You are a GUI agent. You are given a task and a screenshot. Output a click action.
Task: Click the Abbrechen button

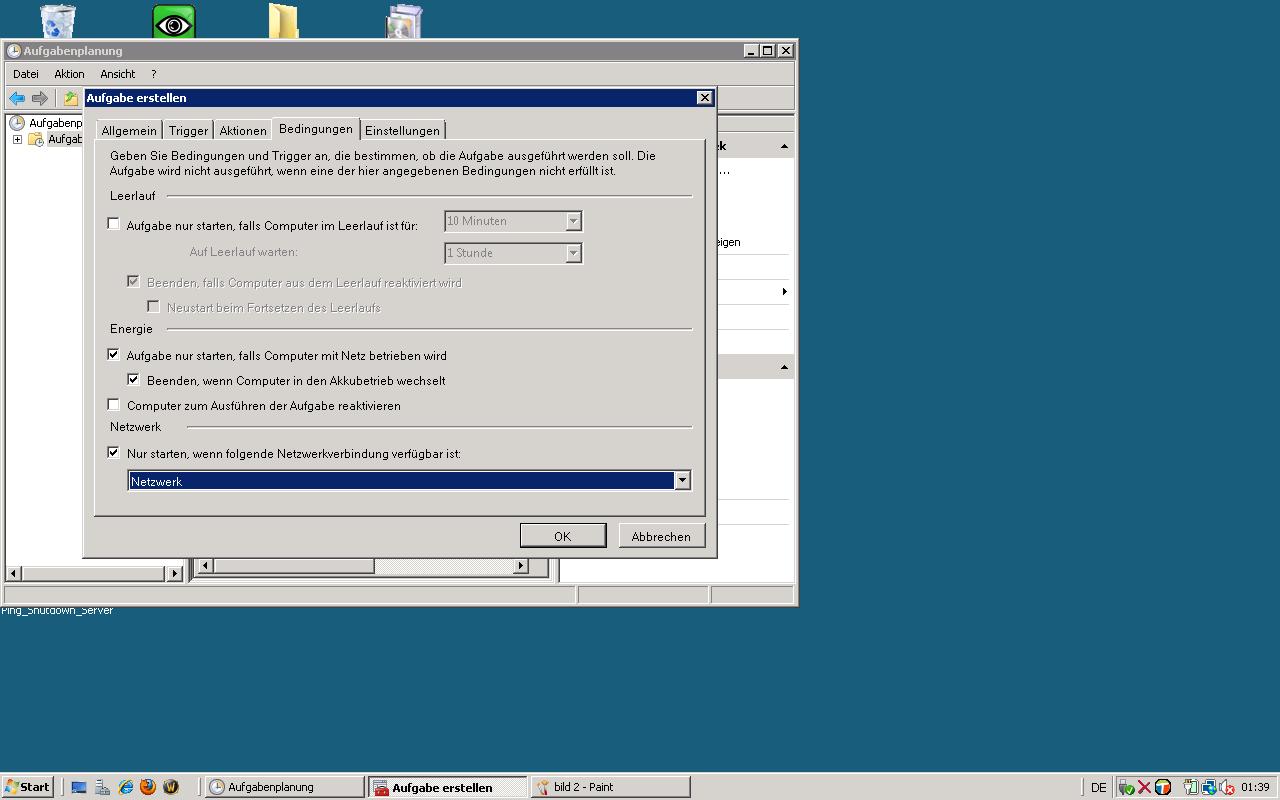[660, 536]
